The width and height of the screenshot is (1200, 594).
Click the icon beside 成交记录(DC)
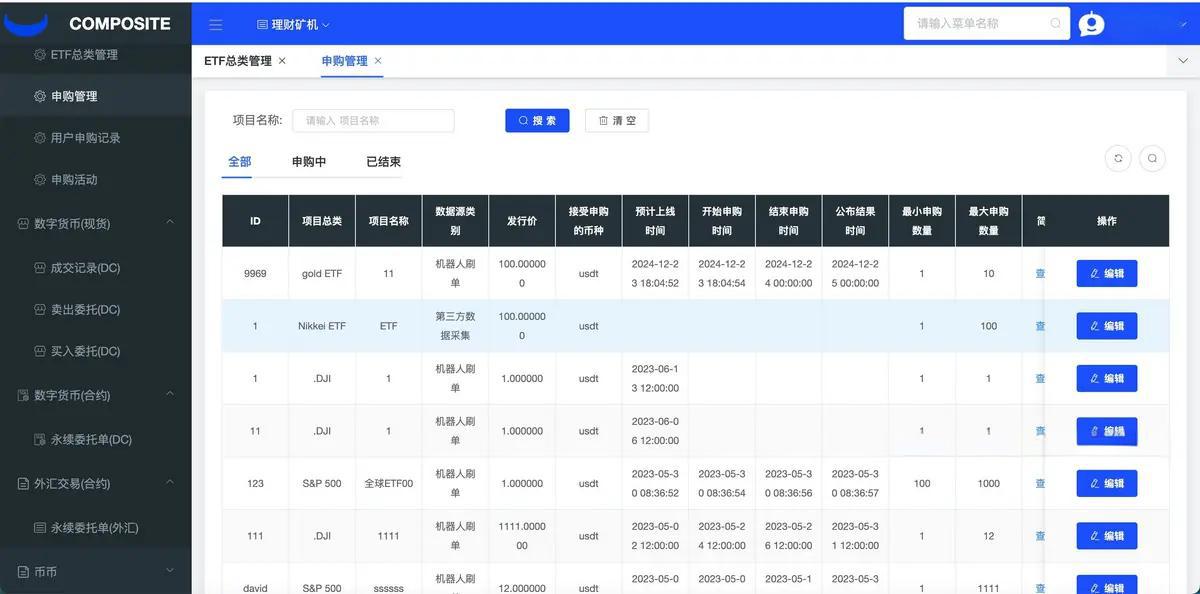pos(40,268)
